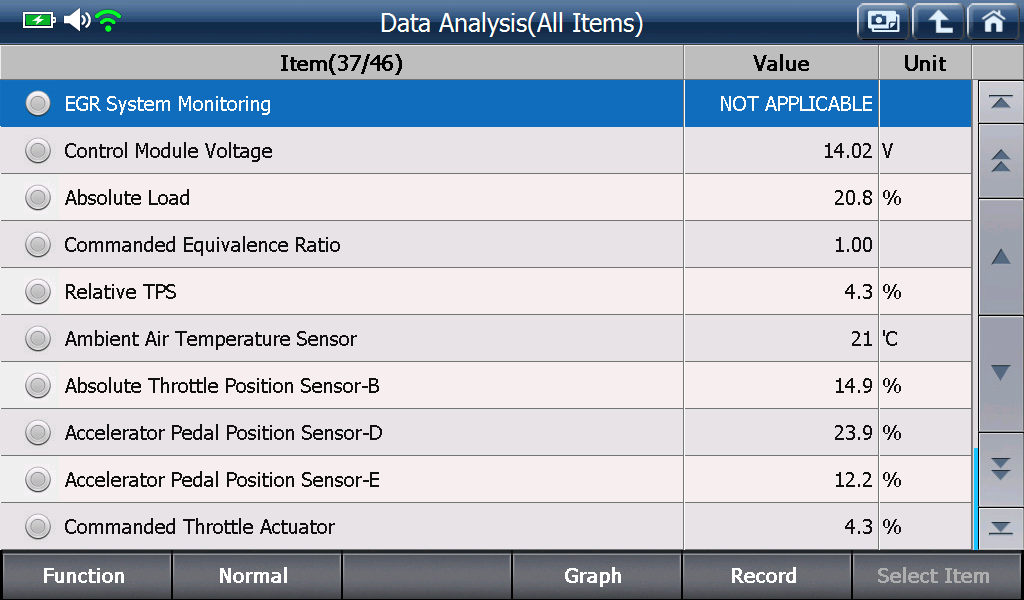
Task: Toggle the Relative TPS radio button
Action: click(38, 292)
